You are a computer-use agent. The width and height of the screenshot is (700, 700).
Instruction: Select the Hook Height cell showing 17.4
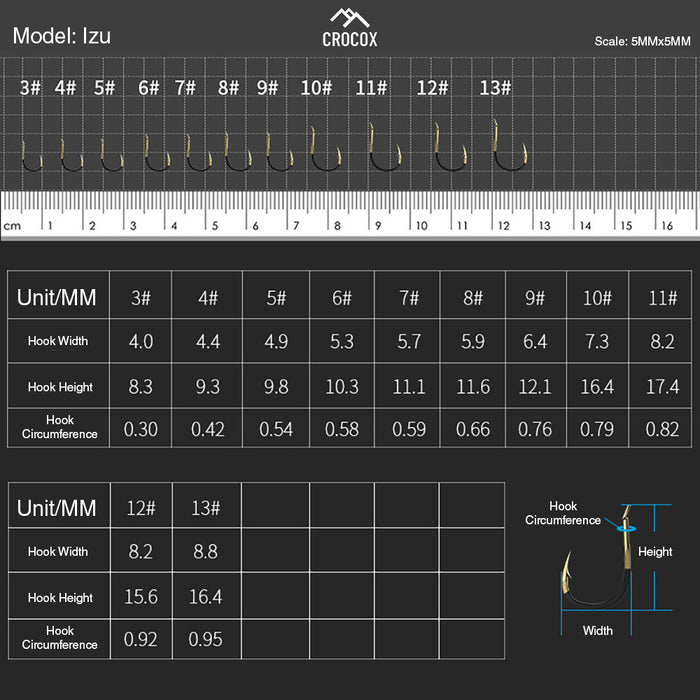[662, 387]
